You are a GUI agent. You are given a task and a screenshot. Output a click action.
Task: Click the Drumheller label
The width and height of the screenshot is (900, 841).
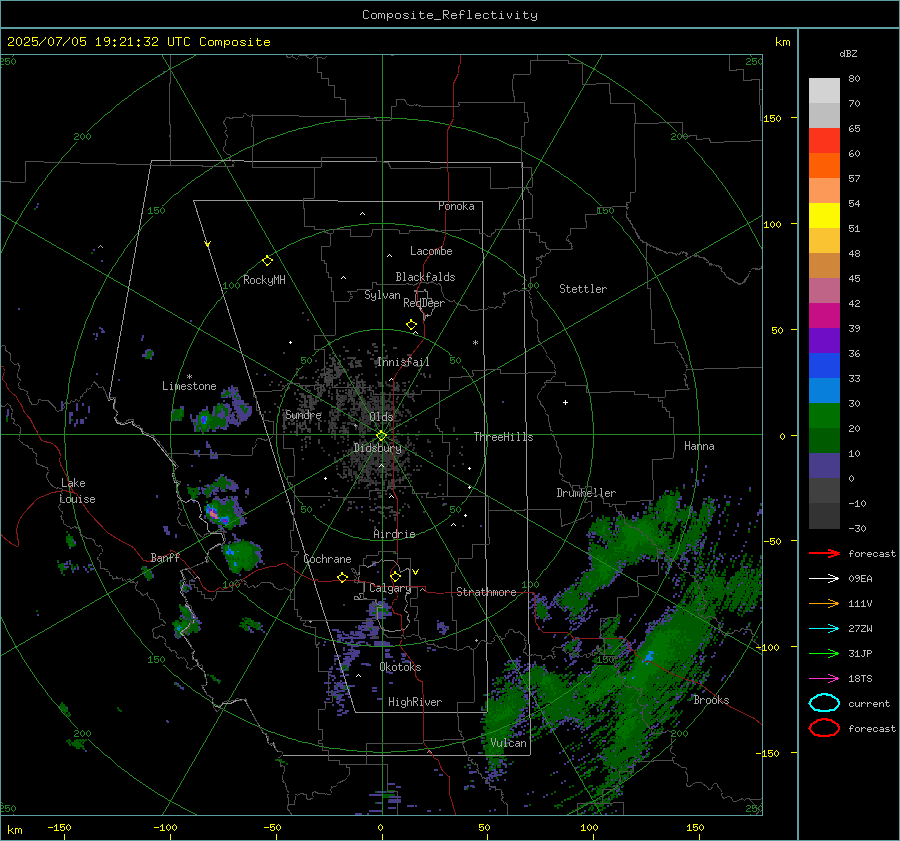(586, 493)
